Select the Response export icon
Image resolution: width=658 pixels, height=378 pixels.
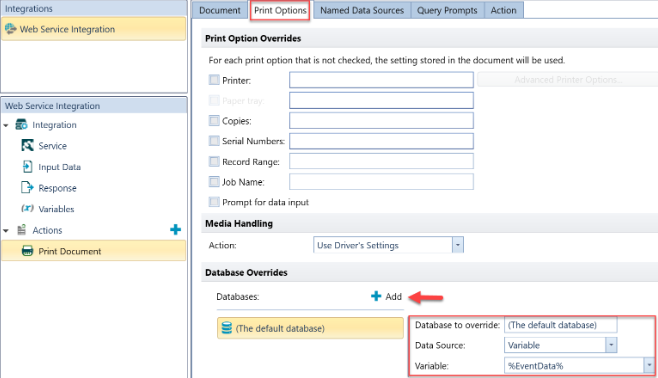point(27,188)
